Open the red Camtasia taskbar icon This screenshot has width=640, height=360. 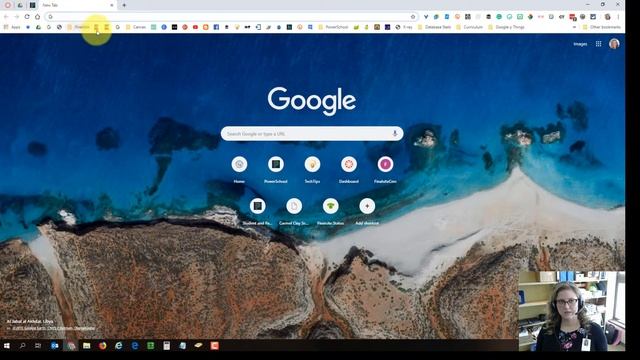(x=215, y=346)
